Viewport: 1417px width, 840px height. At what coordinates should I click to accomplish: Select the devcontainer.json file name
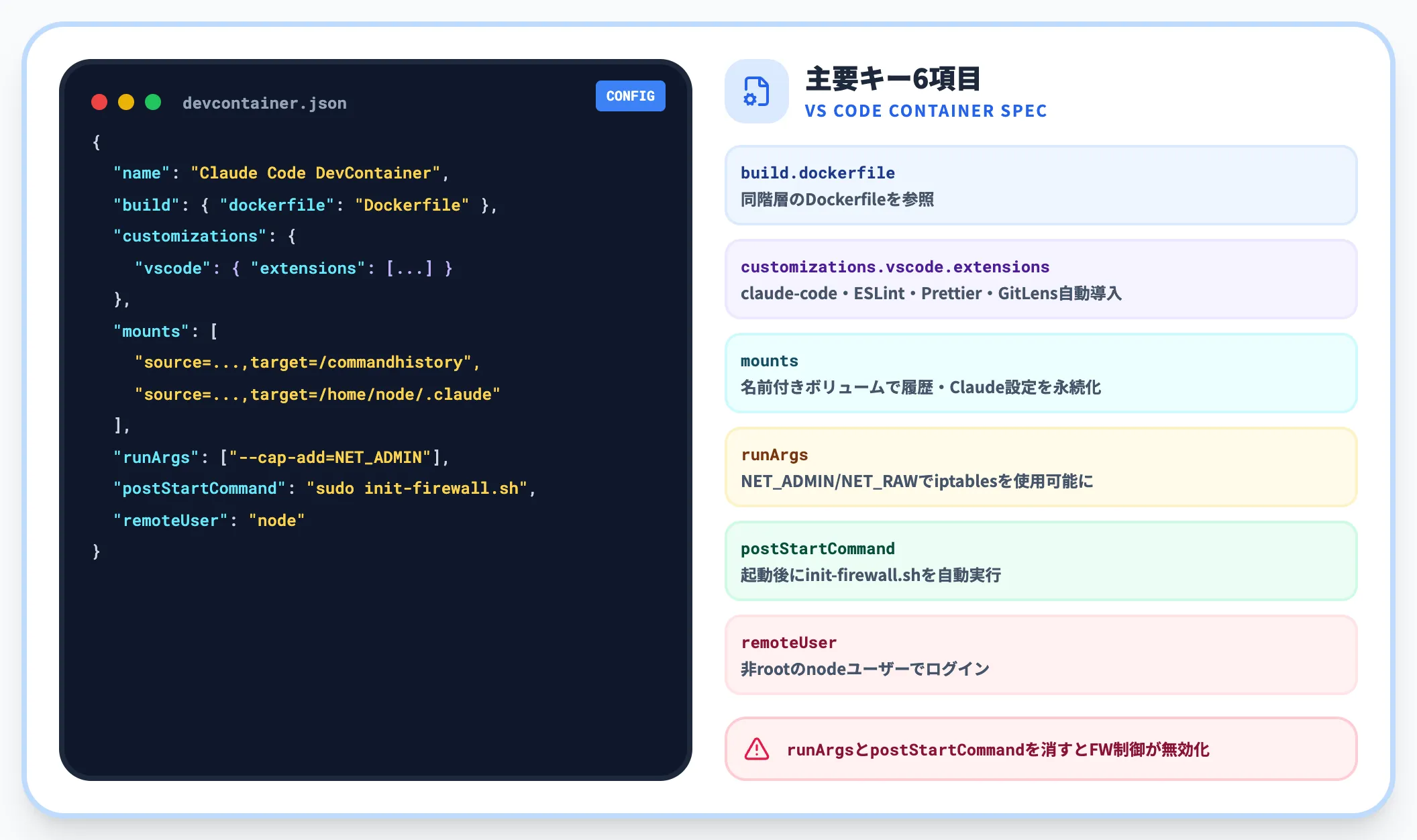[264, 103]
